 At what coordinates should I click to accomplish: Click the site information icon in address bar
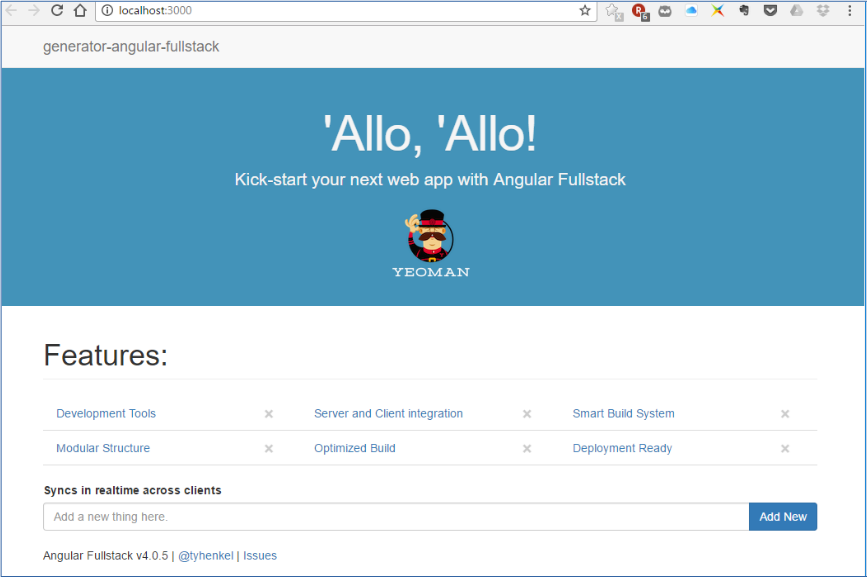[106, 11]
